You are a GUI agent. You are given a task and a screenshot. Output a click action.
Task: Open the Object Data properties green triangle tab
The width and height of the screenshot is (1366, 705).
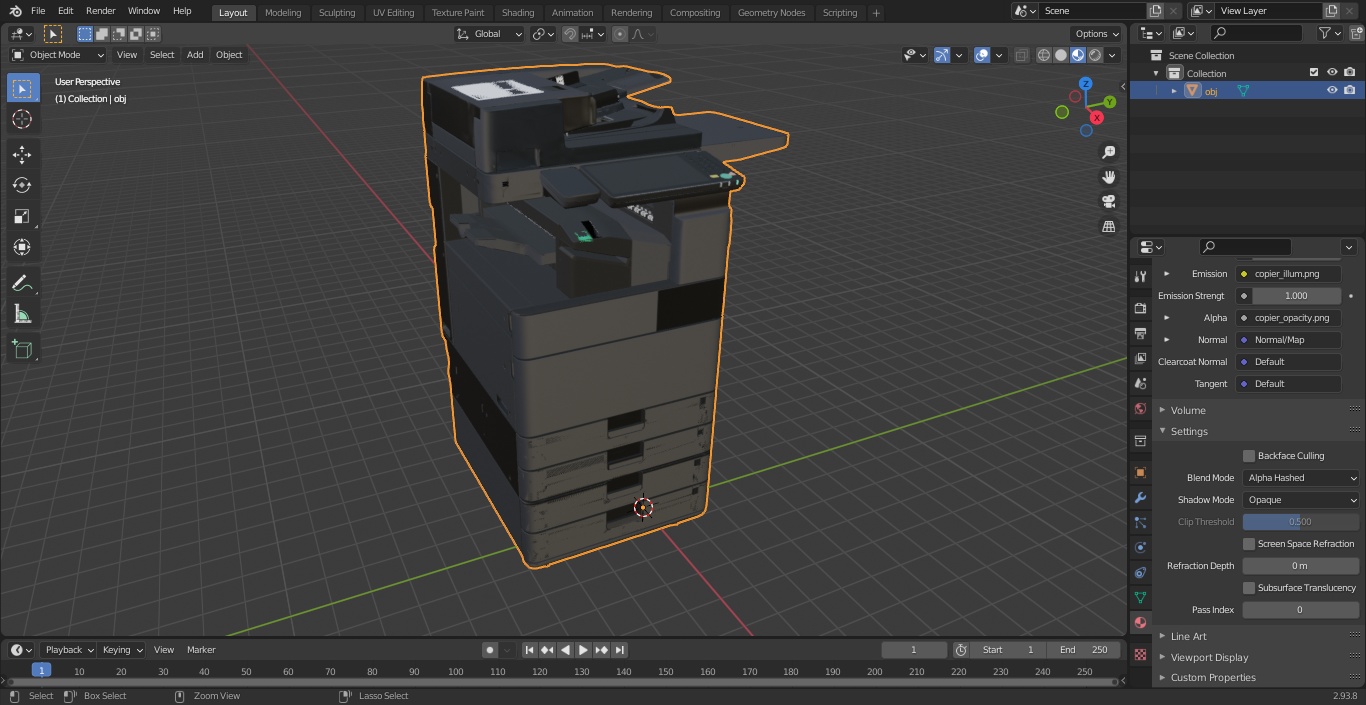1140,597
